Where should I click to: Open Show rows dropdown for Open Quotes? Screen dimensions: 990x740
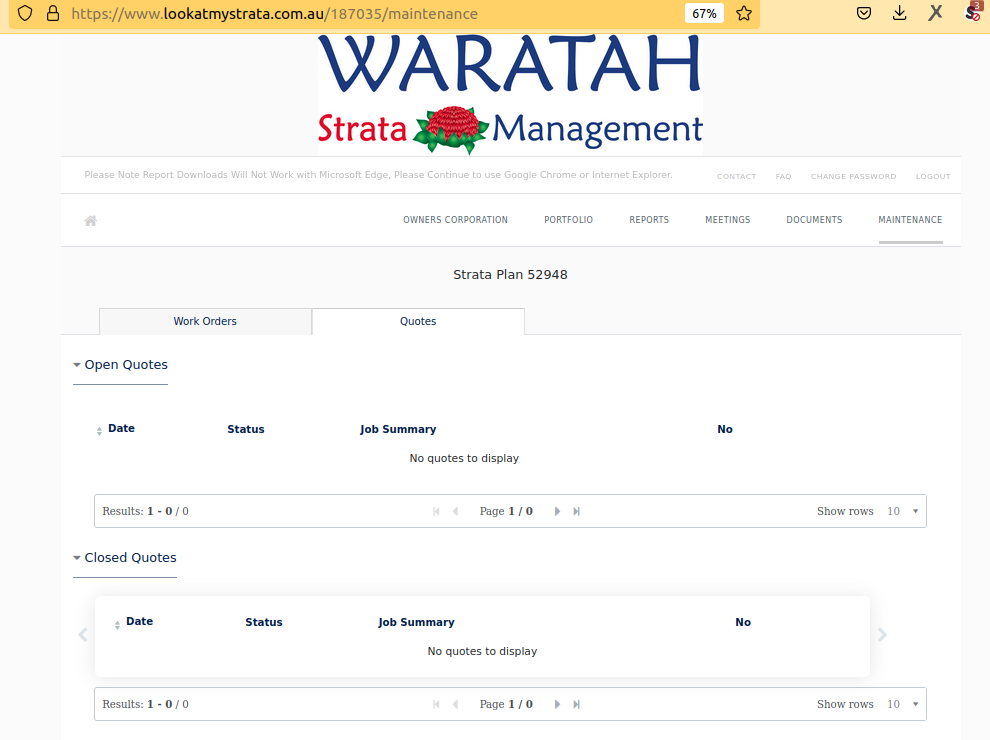point(903,511)
